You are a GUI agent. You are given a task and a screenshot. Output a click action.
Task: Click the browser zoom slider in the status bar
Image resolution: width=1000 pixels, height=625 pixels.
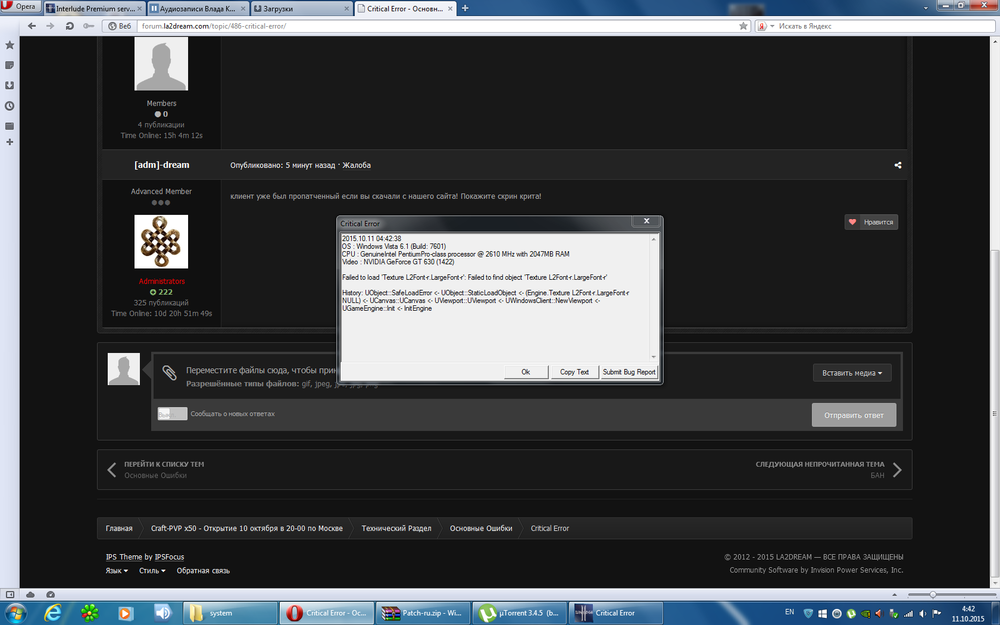click(x=932, y=594)
